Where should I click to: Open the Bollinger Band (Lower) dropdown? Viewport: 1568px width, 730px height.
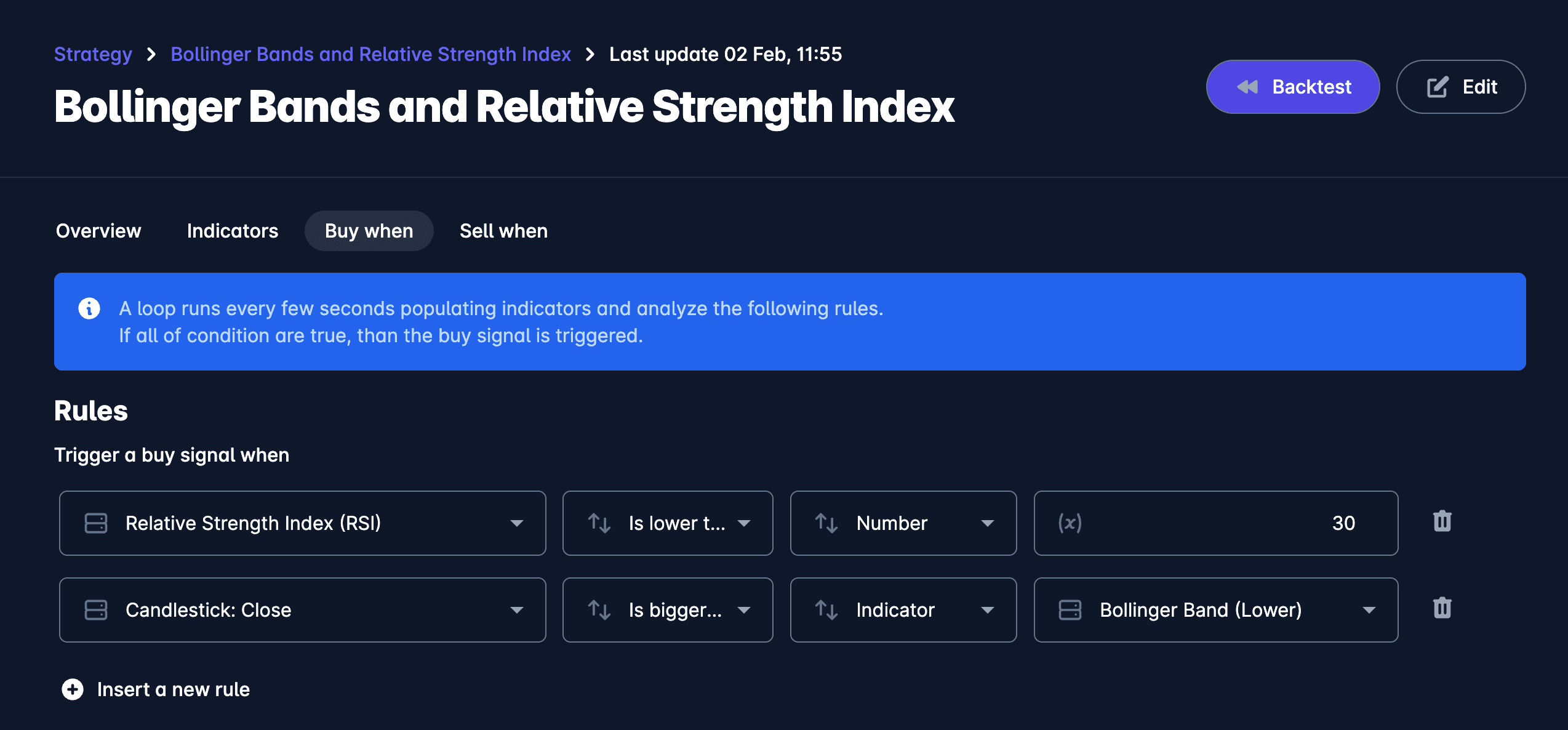click(1215, 610)
